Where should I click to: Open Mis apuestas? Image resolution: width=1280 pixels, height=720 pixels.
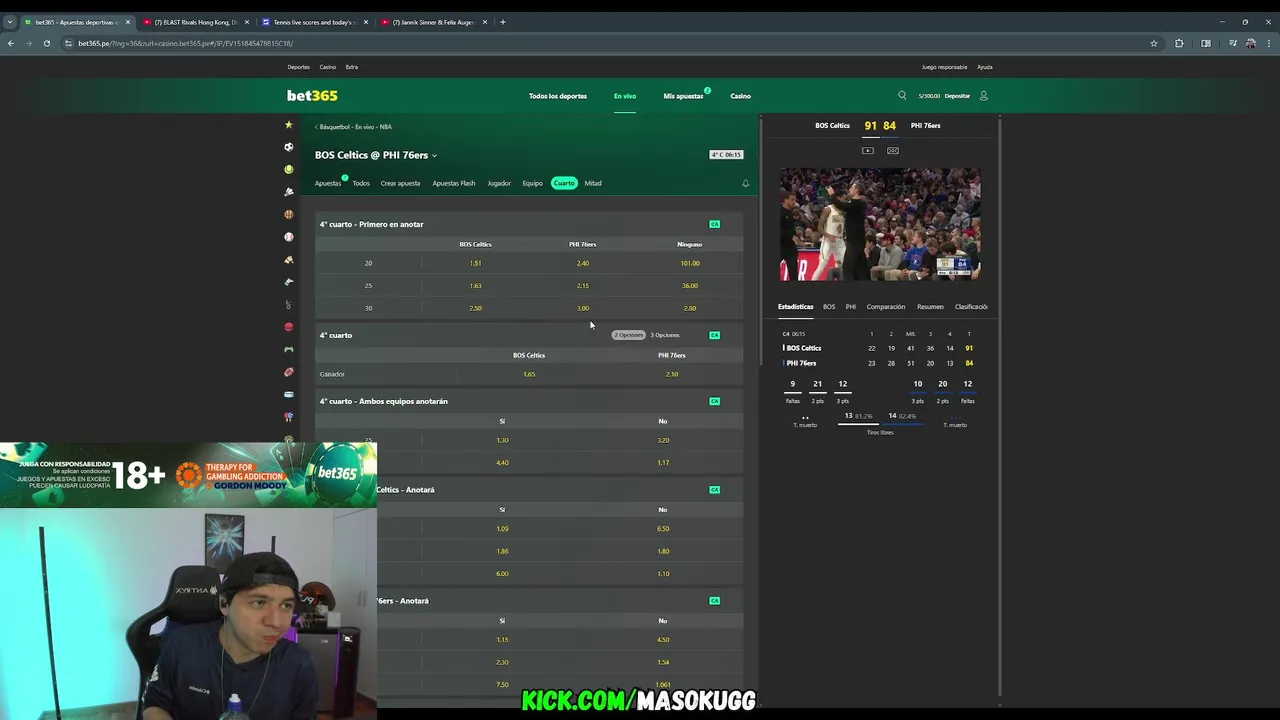683,96
